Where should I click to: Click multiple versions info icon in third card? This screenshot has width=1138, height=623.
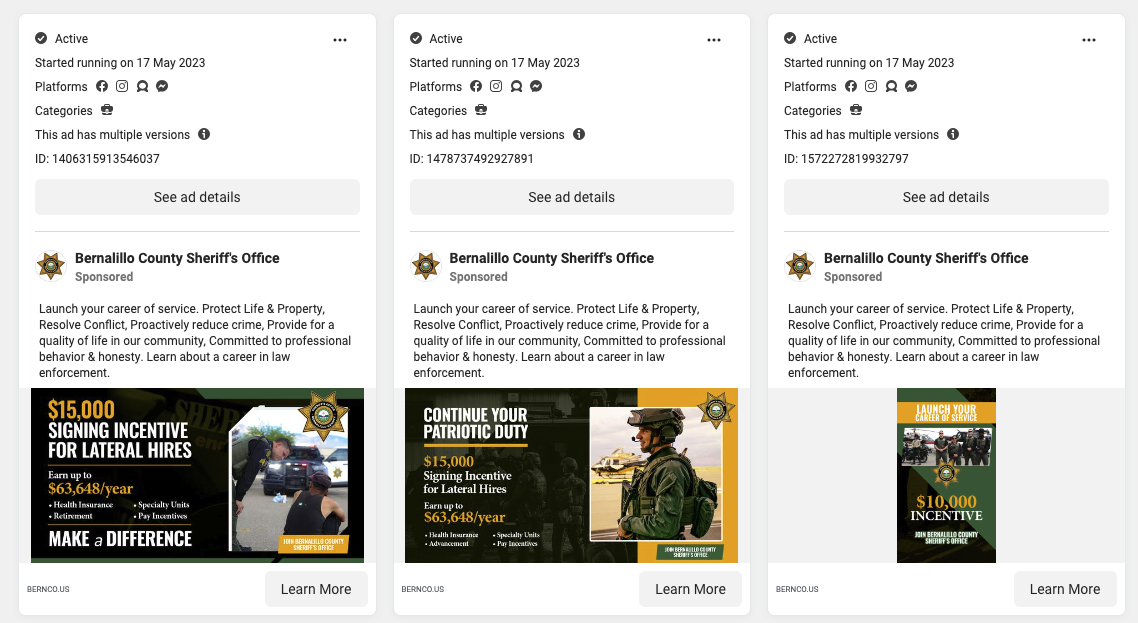953,135
